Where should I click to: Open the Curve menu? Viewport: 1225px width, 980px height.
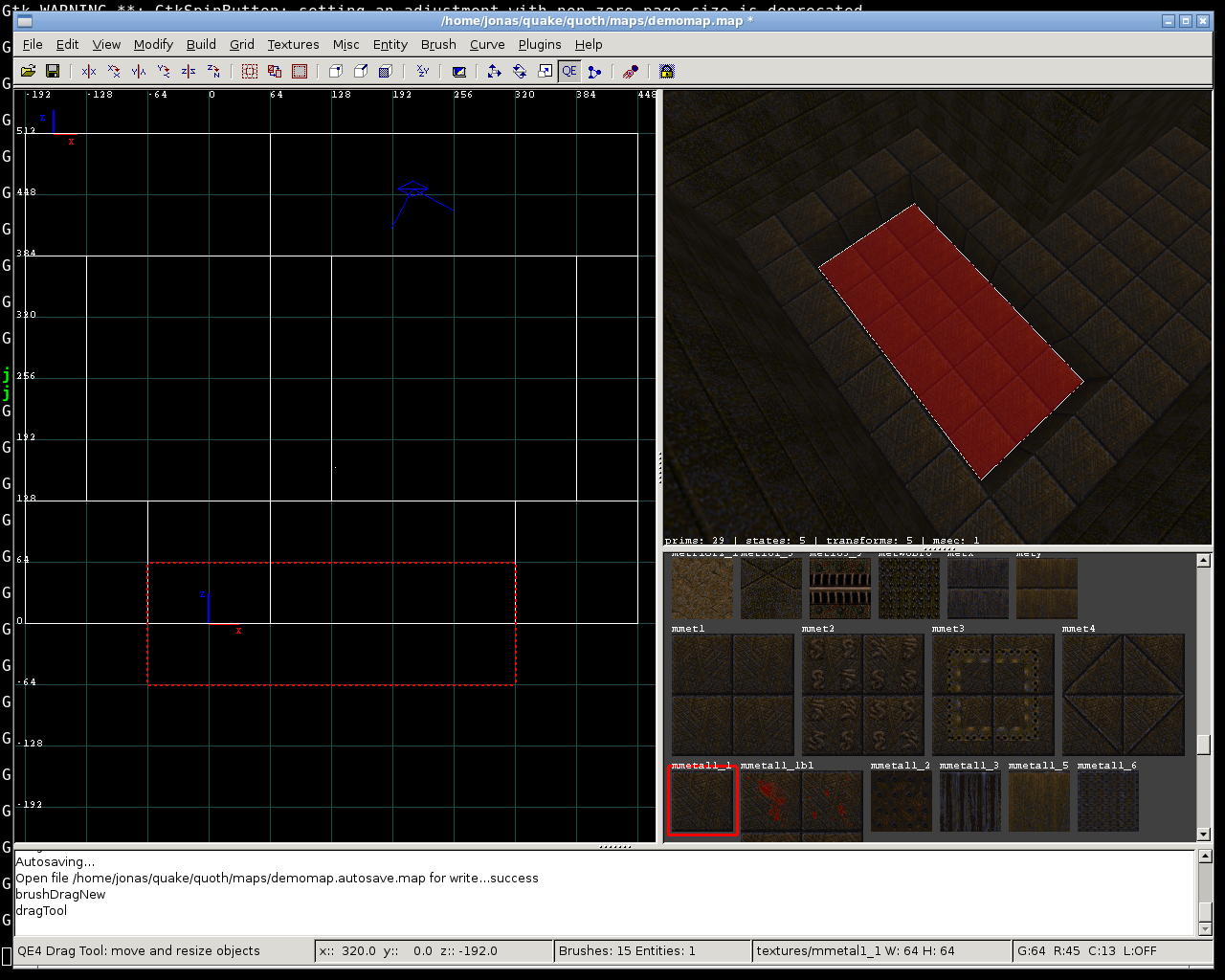pos(487,44)
